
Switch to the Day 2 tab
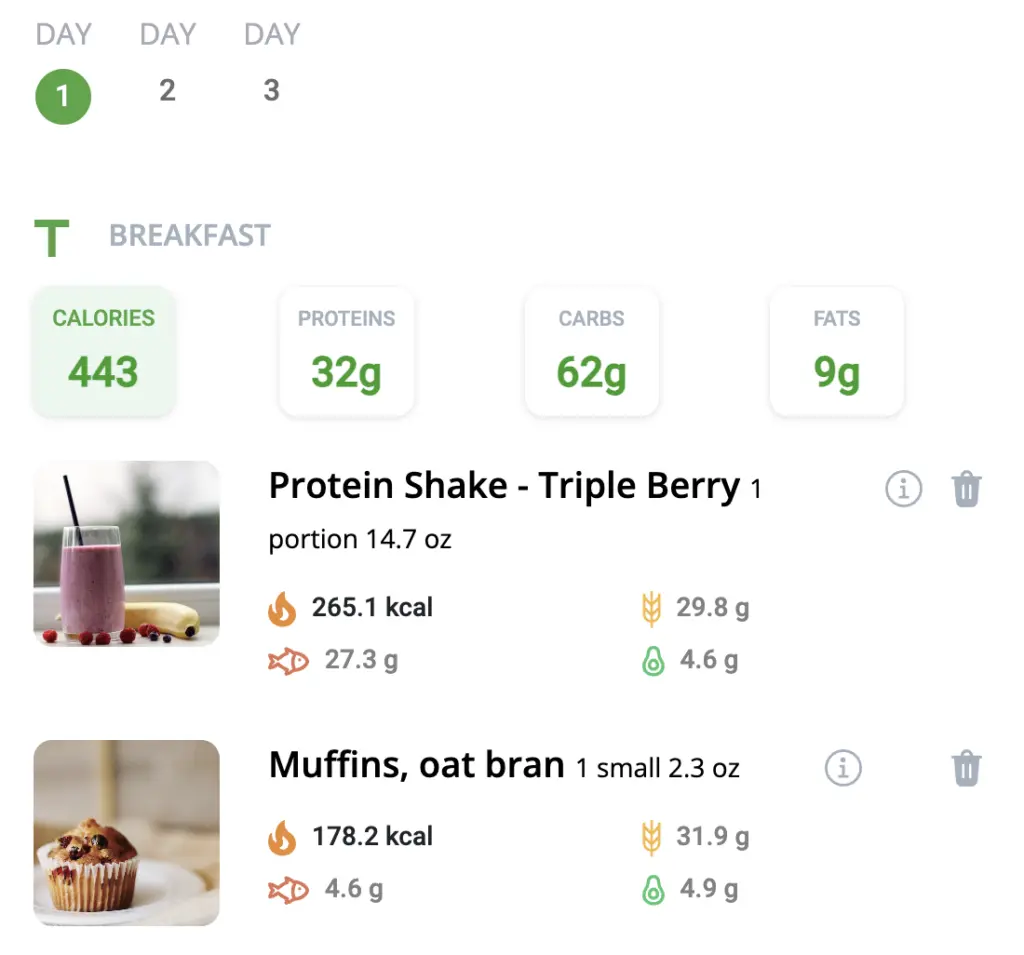coord(167,90)
